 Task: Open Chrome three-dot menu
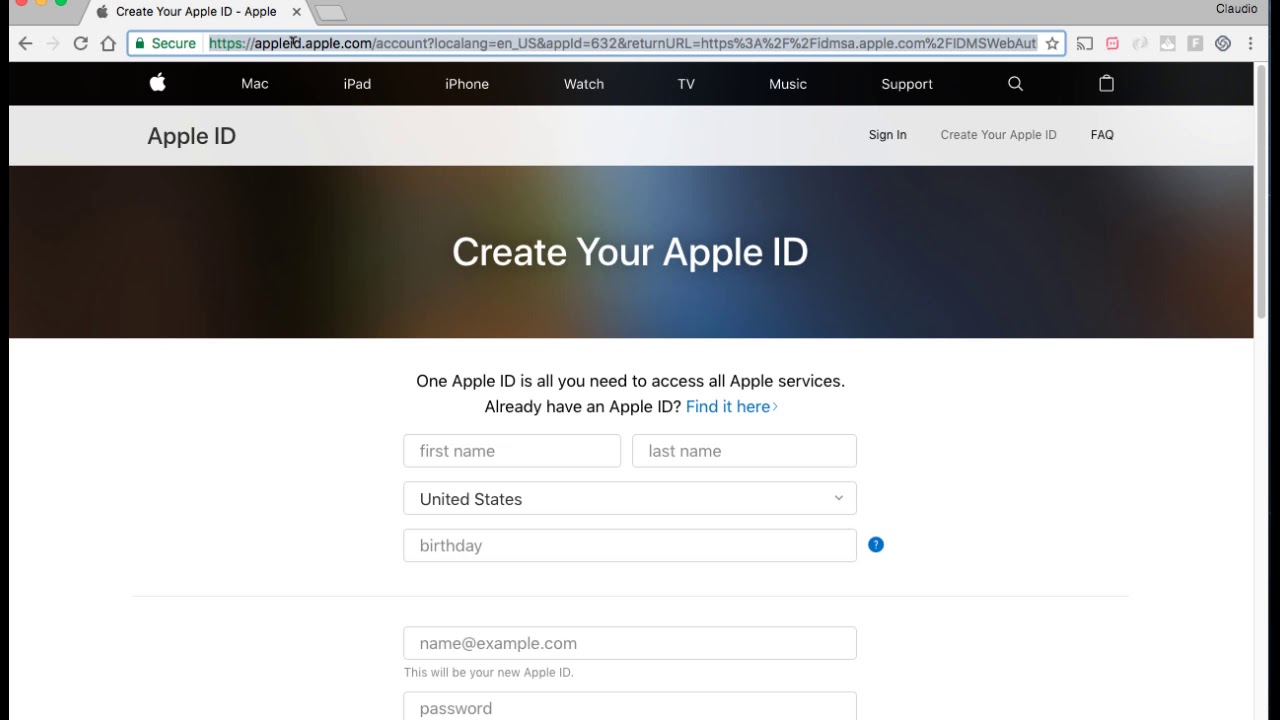tap(1250, 43)
